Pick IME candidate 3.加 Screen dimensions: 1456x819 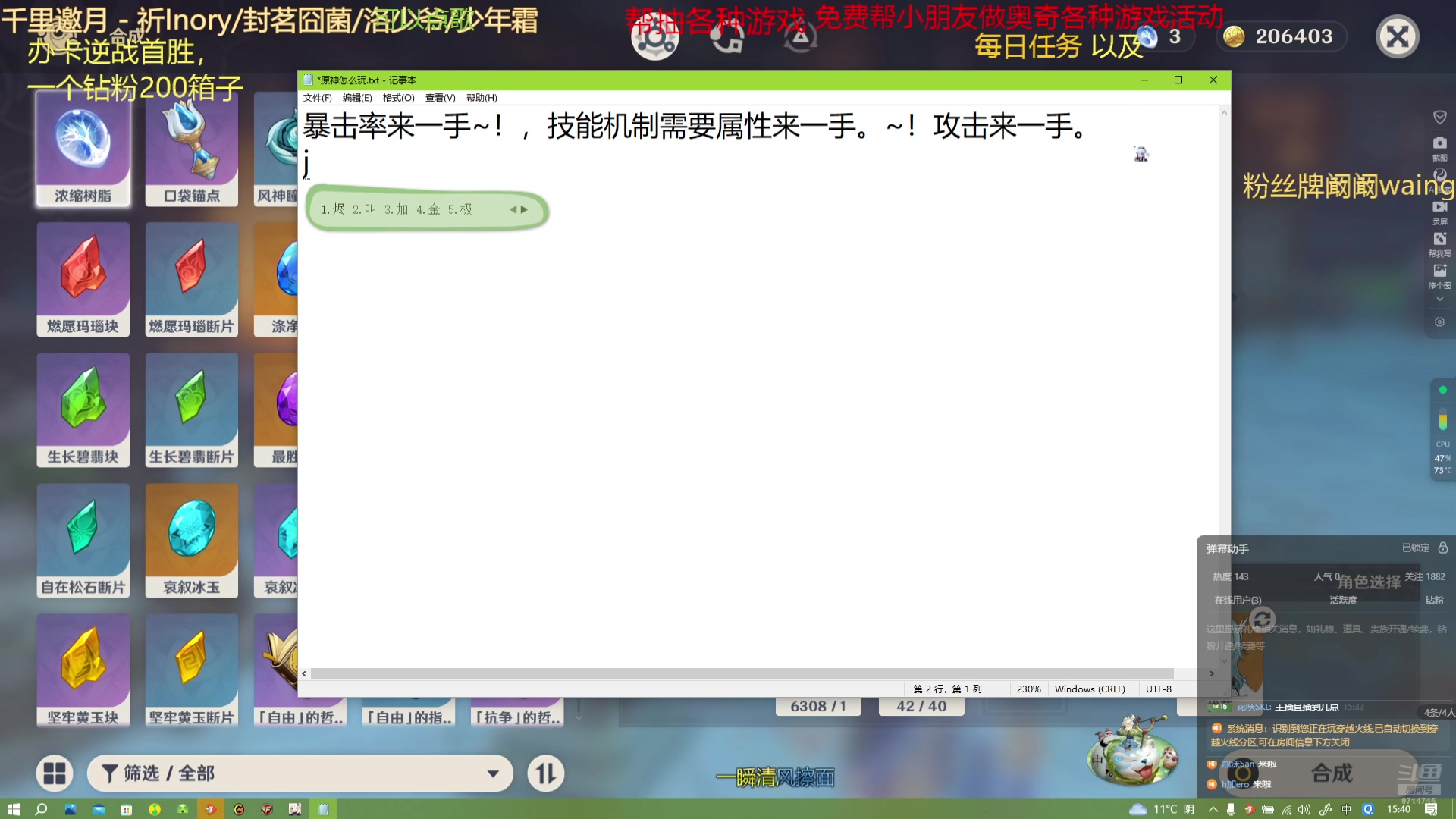[x=397, y=209]
